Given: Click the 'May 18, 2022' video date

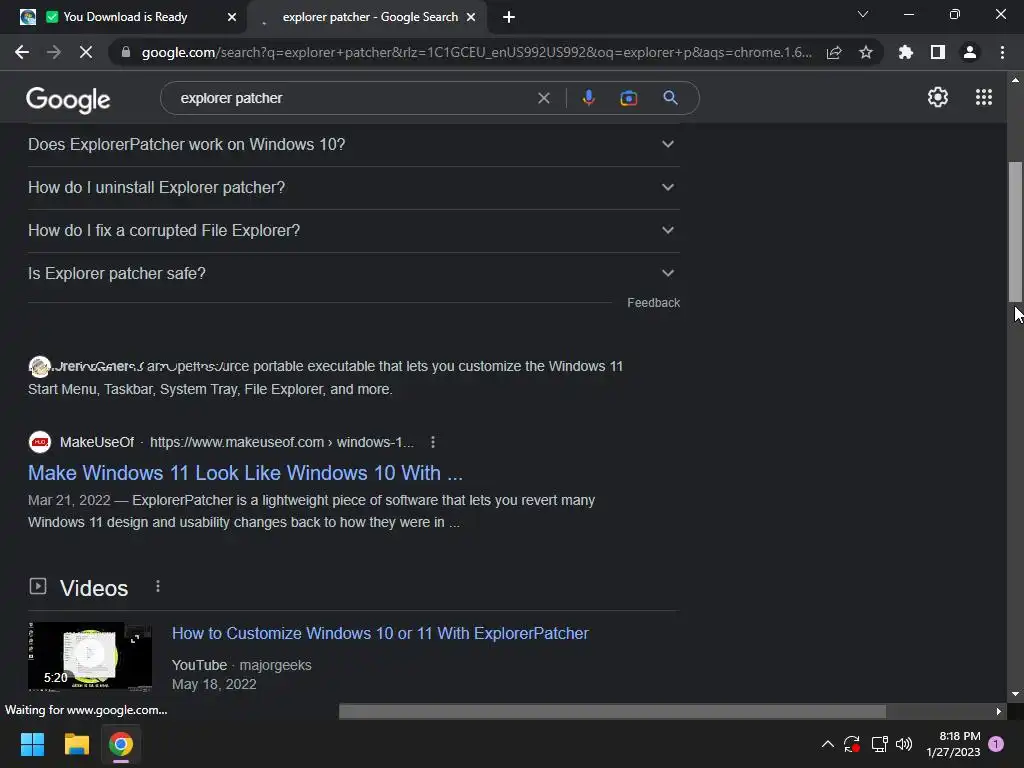Looking at the screenshot, I should pyautogui.click(x=214, y=684).
